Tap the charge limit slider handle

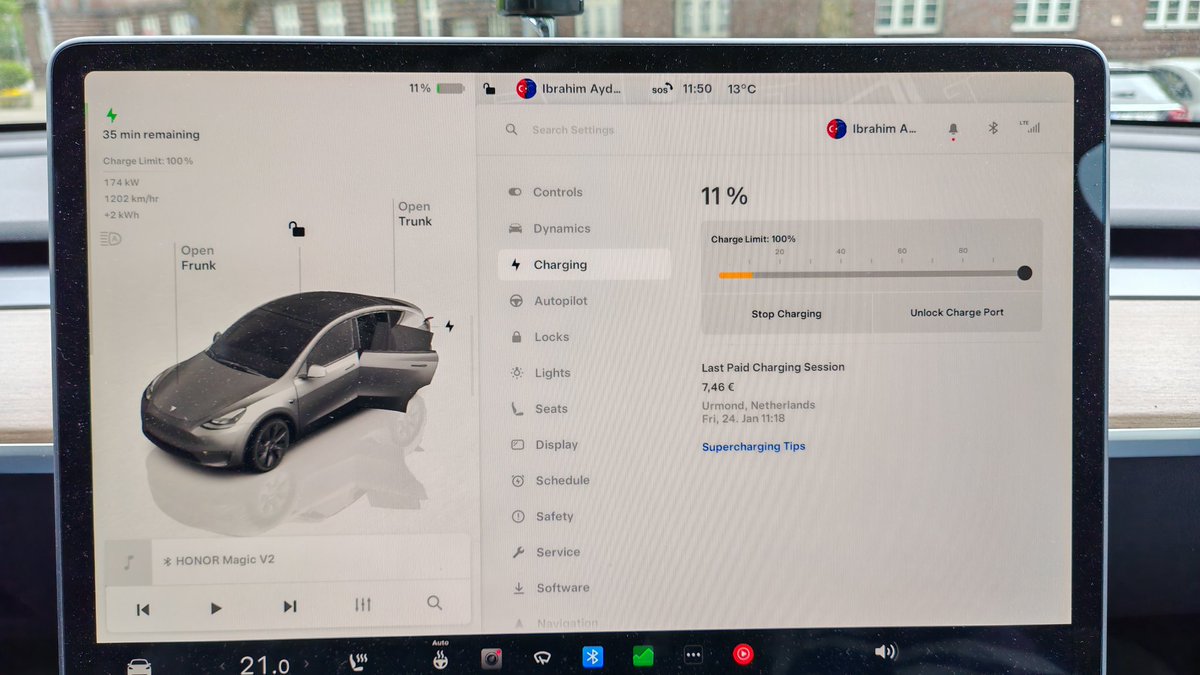click(1024, 273)
